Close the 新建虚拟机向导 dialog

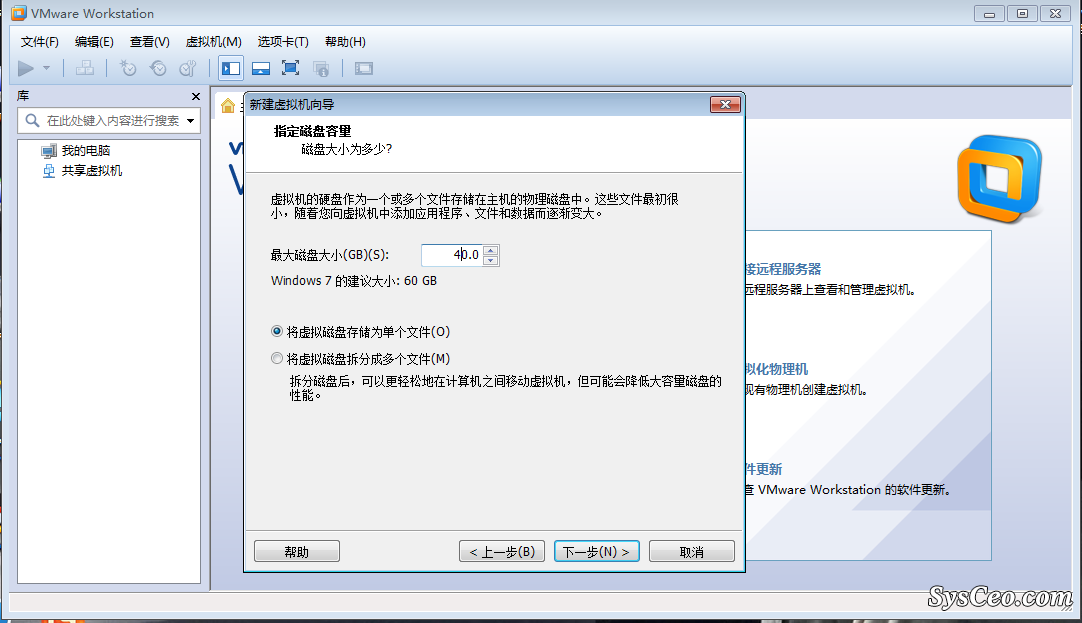(725, 104)
